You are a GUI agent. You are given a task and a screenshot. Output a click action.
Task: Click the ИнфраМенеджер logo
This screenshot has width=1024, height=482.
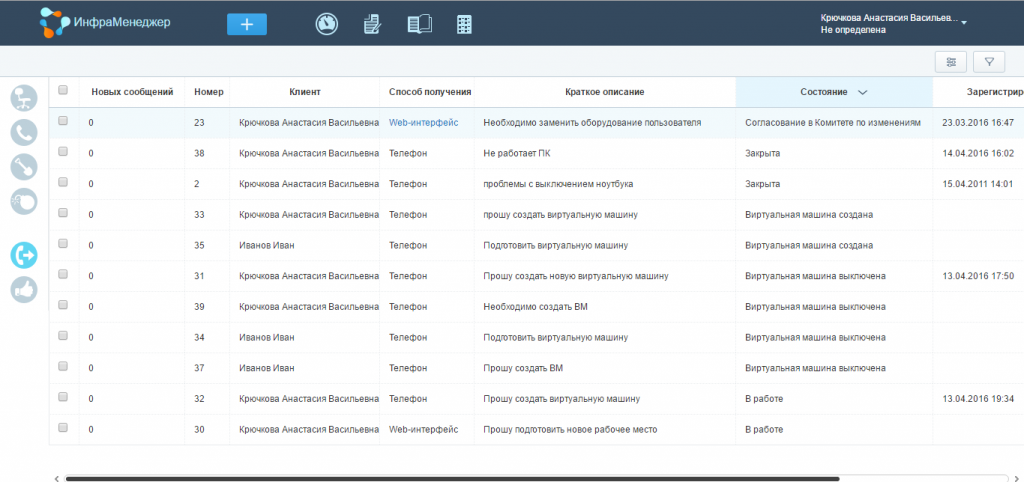tap(104, 22)
